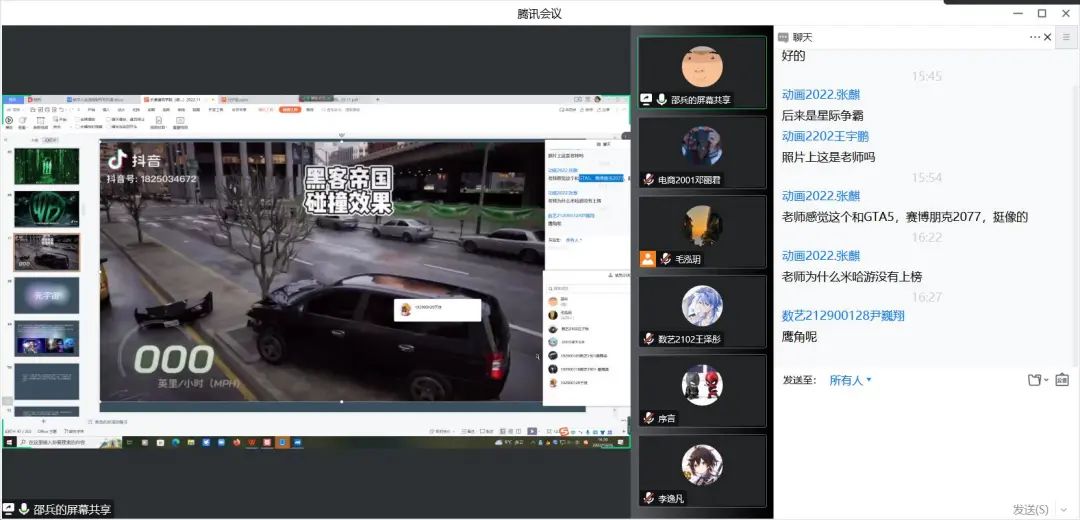
Task: Click the shared screen's green matrix slide thumbnail
Action: 47,166
